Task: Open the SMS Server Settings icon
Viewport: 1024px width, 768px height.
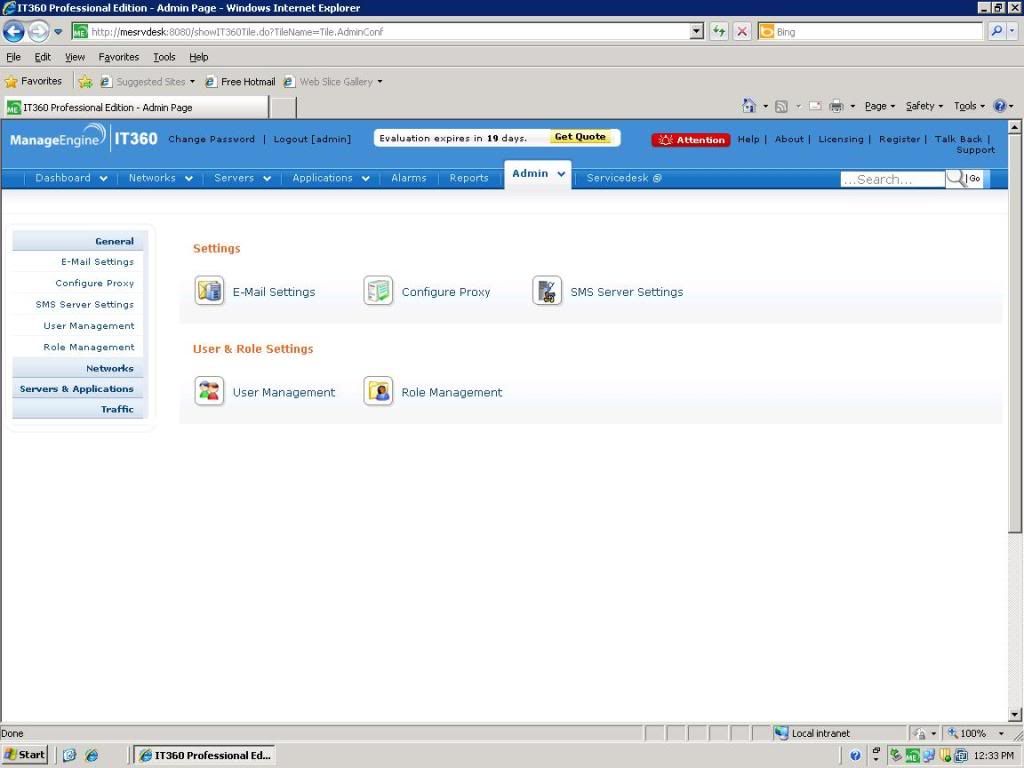Action: 547,291
